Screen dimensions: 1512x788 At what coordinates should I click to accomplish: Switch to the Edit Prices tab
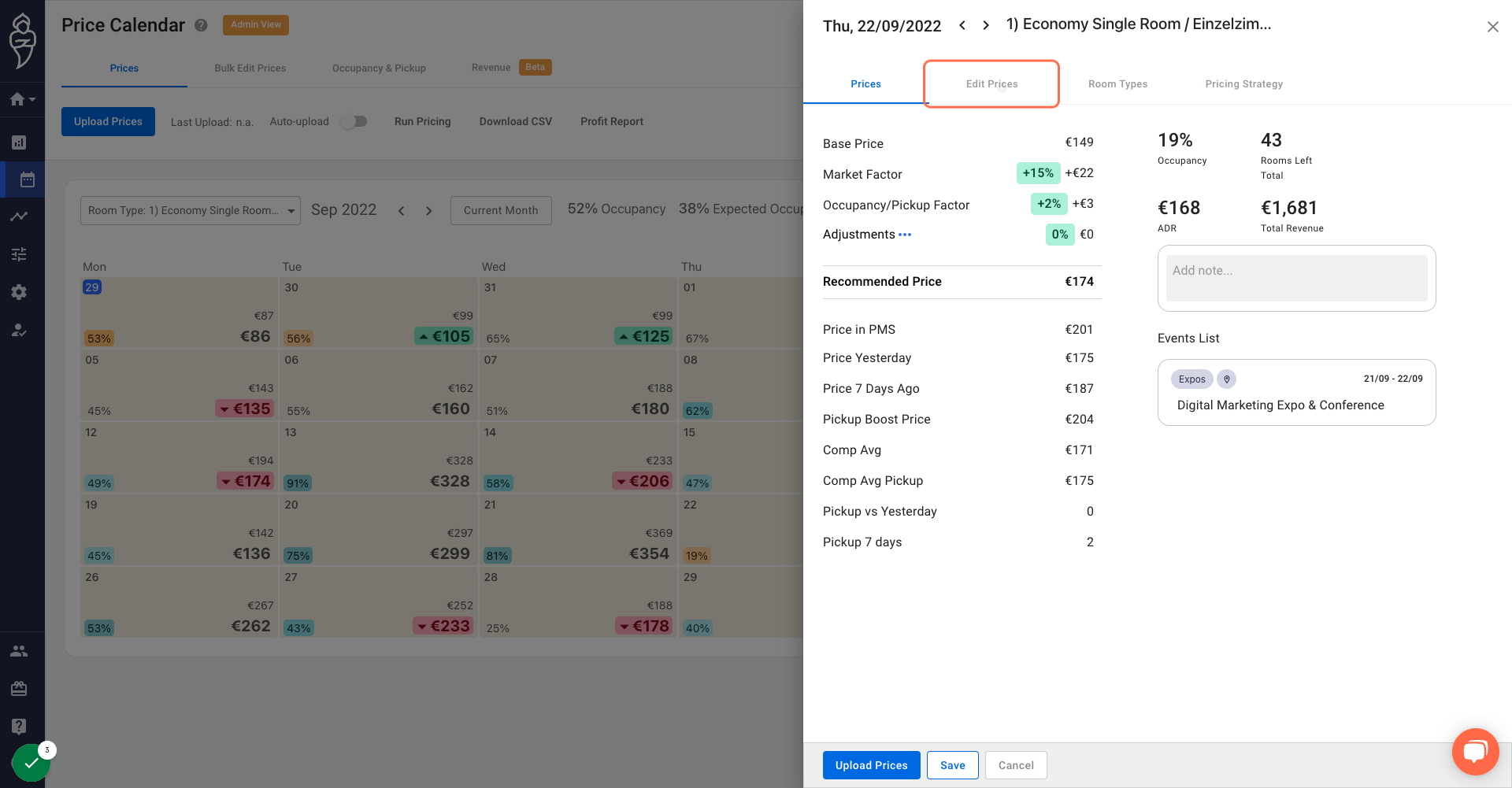[x=991, y=84]
